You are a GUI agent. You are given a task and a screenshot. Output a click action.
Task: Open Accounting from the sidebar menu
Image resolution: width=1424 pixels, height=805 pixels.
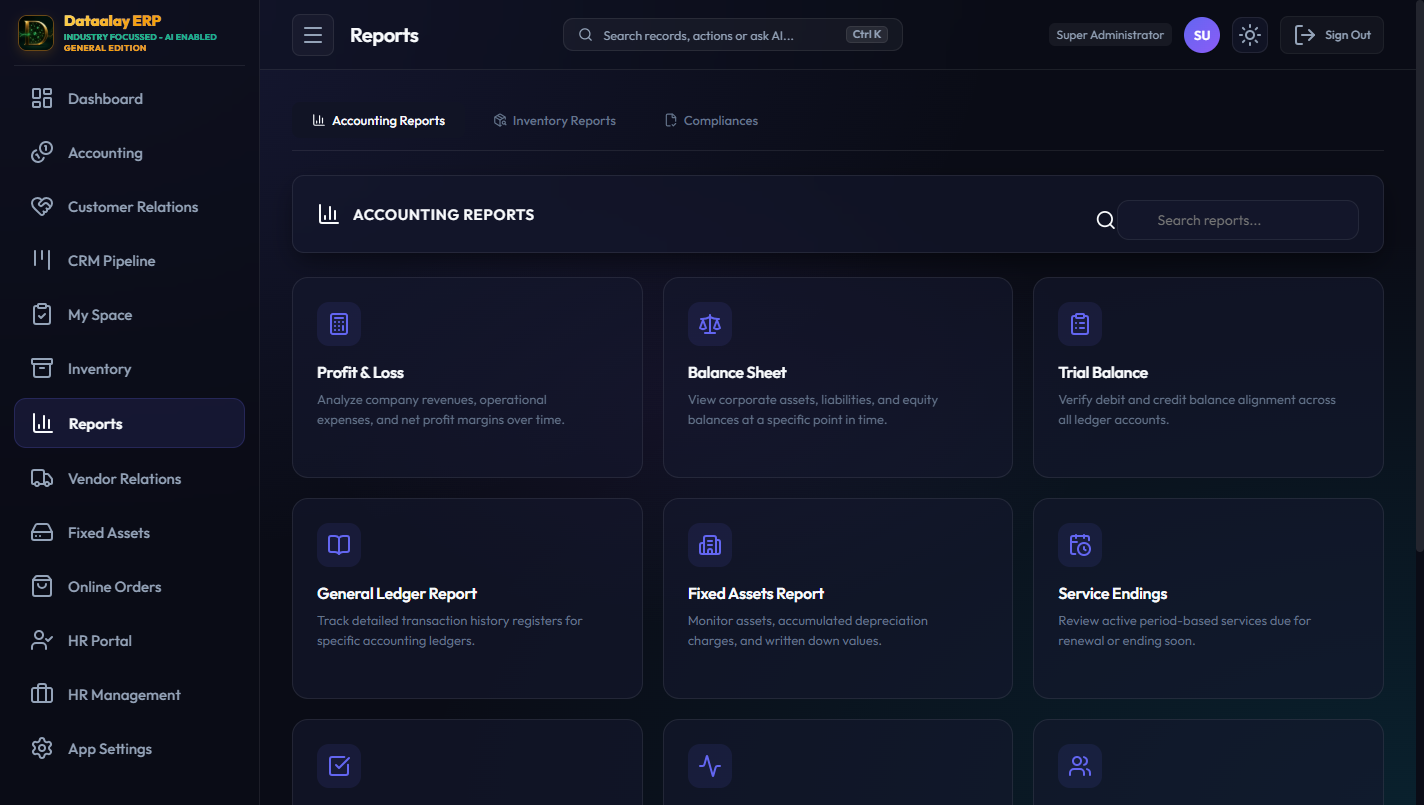[129, 152]
